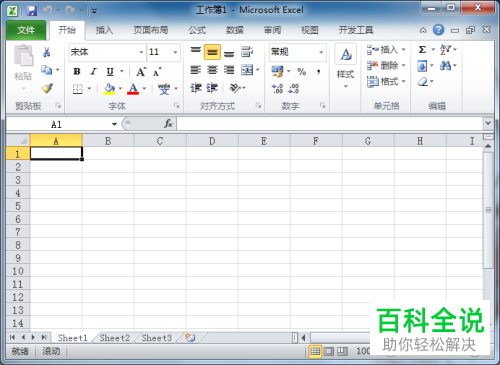Click the Copy icon in clipboard group
This screenshot has width=500, height=365.
point(47,70)
